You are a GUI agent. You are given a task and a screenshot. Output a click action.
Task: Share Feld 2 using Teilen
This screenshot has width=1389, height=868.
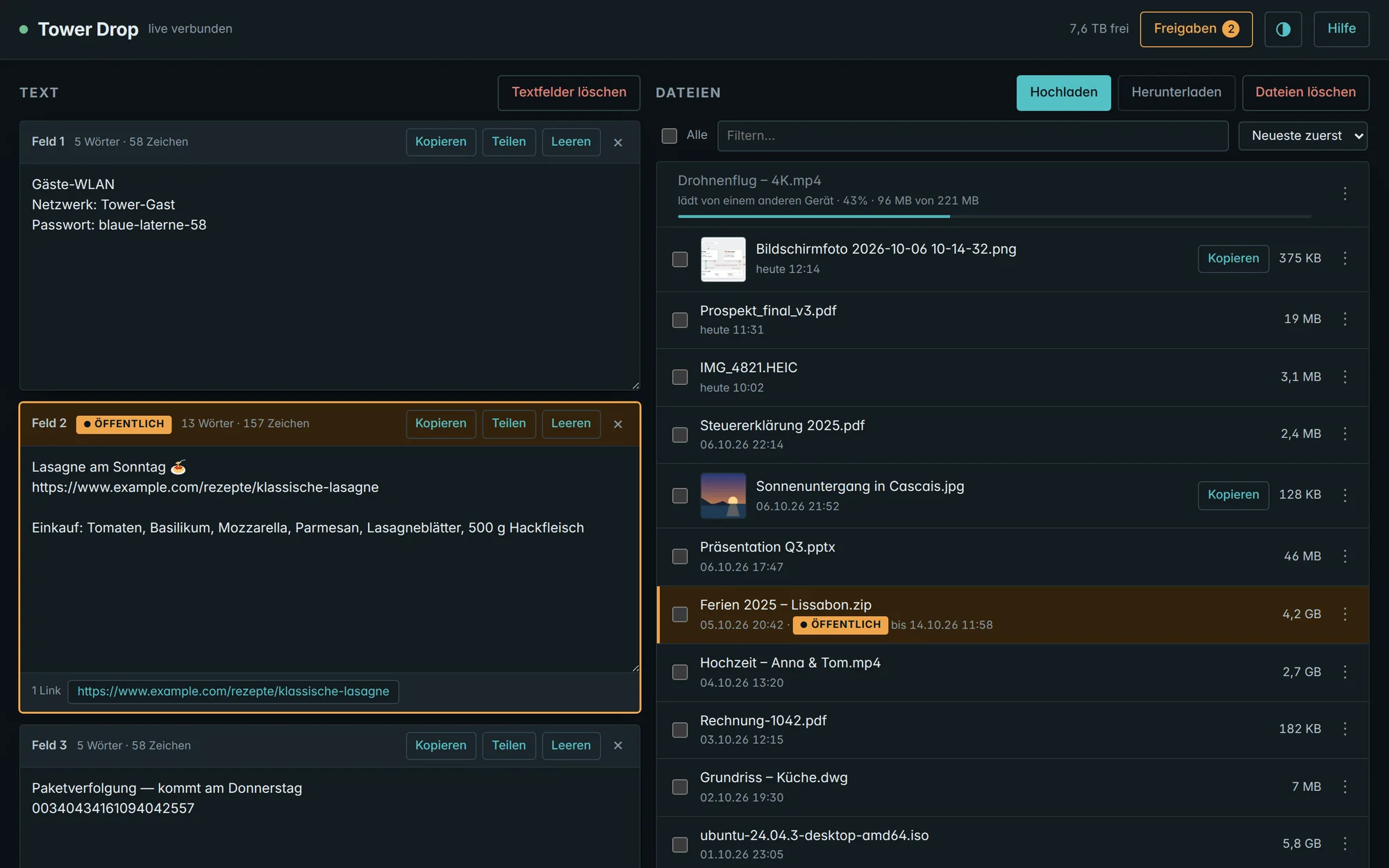coord(509,424)
